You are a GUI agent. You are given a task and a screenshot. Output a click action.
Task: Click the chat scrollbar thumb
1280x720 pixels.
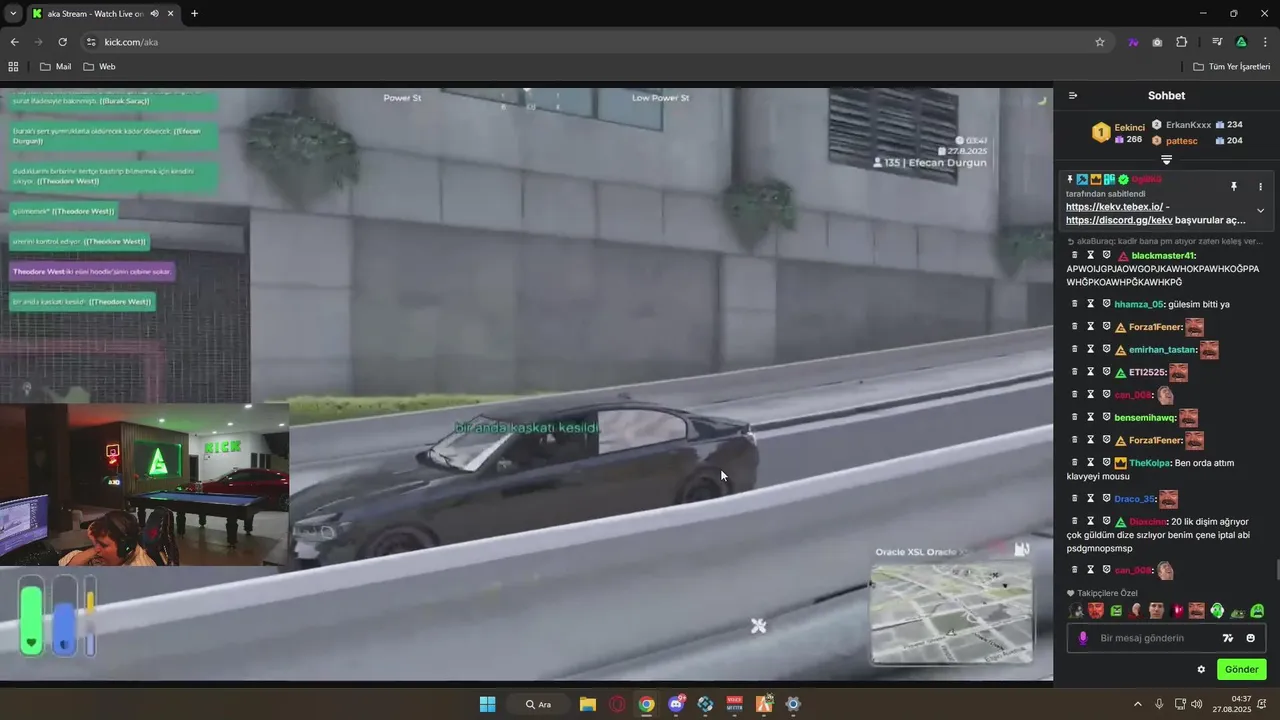point(1276,570)
